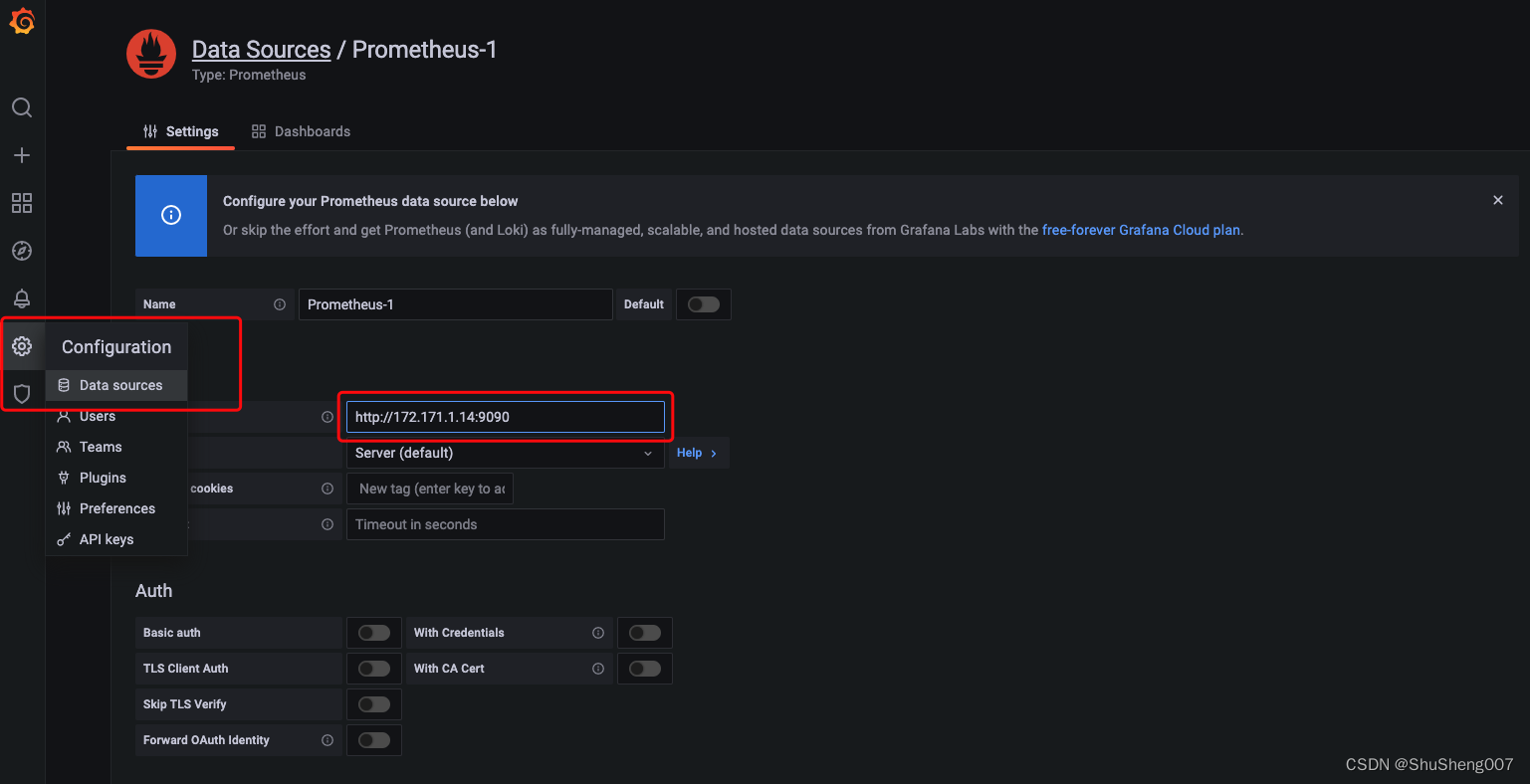1530x784 pixels.
Task: Select Users in Configuration menu
Action: coord(116,416)
